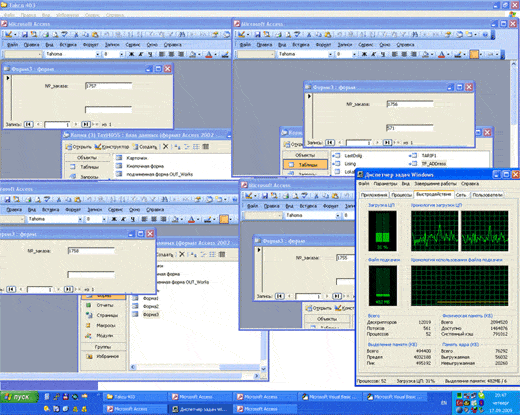
Task: Click Cut scissors icon in order 1757 Access window
Action: (76, 34)
